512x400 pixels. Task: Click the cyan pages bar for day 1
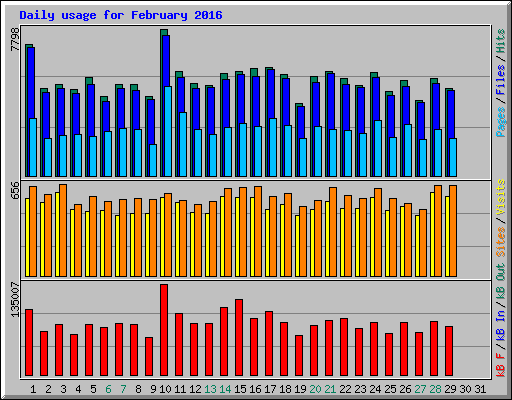[33, 147]
